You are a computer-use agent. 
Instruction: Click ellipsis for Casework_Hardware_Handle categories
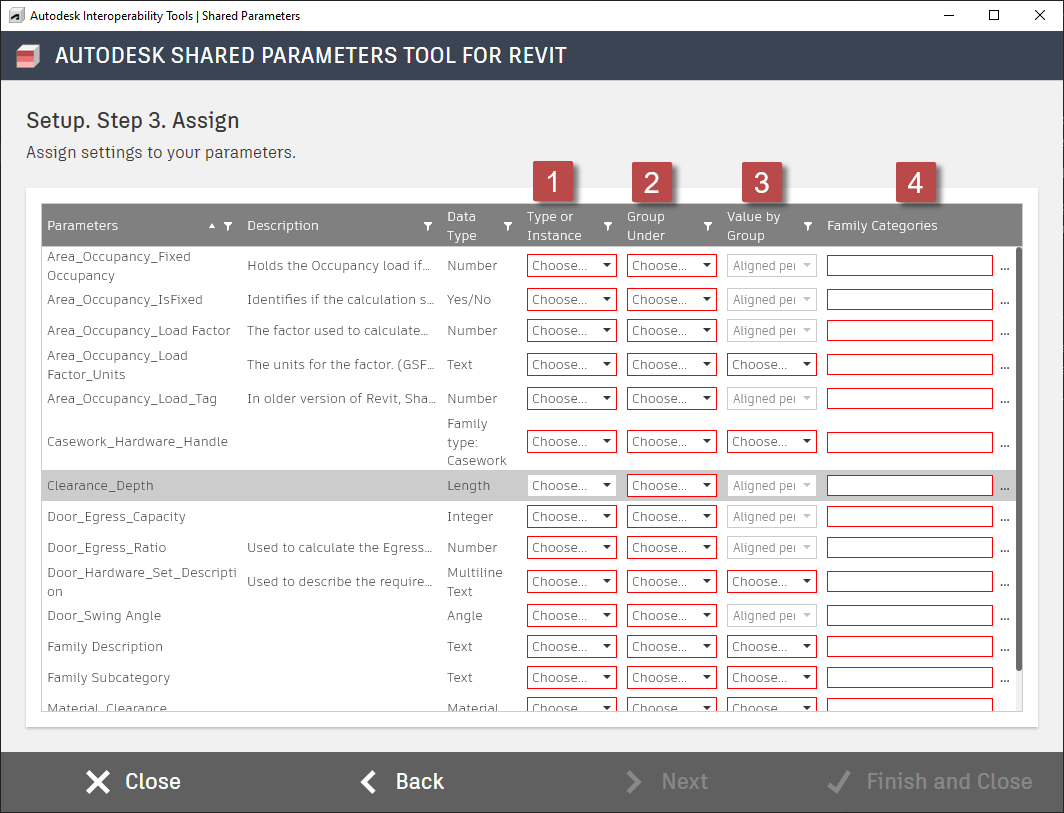[1005, 445]
